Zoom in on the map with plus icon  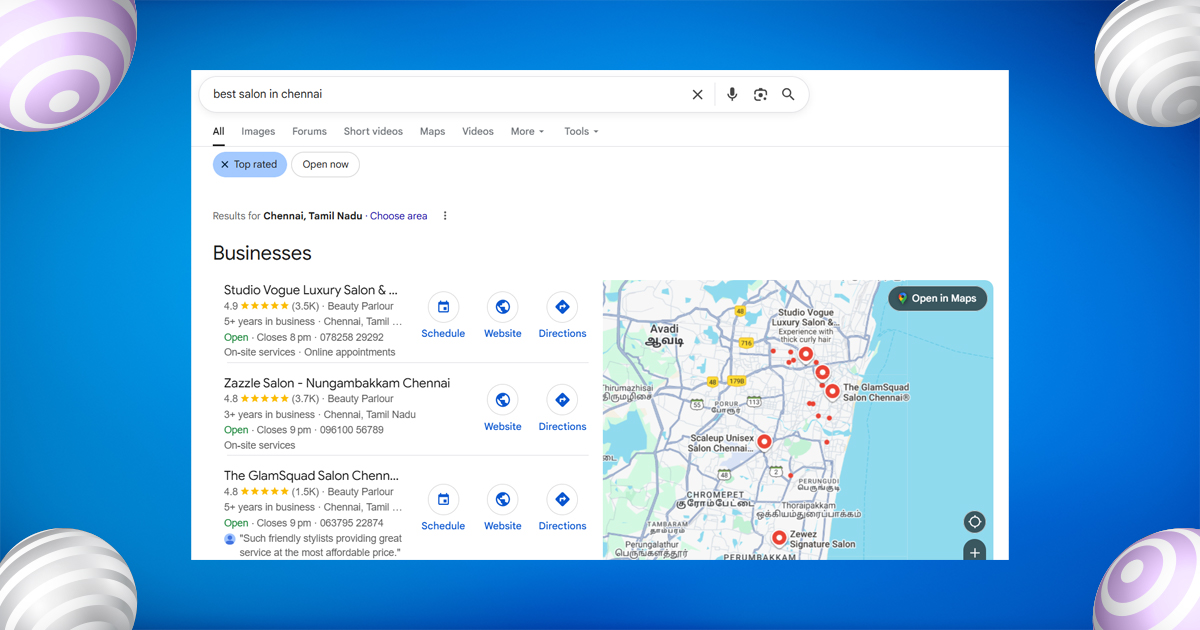coord(974,551)
